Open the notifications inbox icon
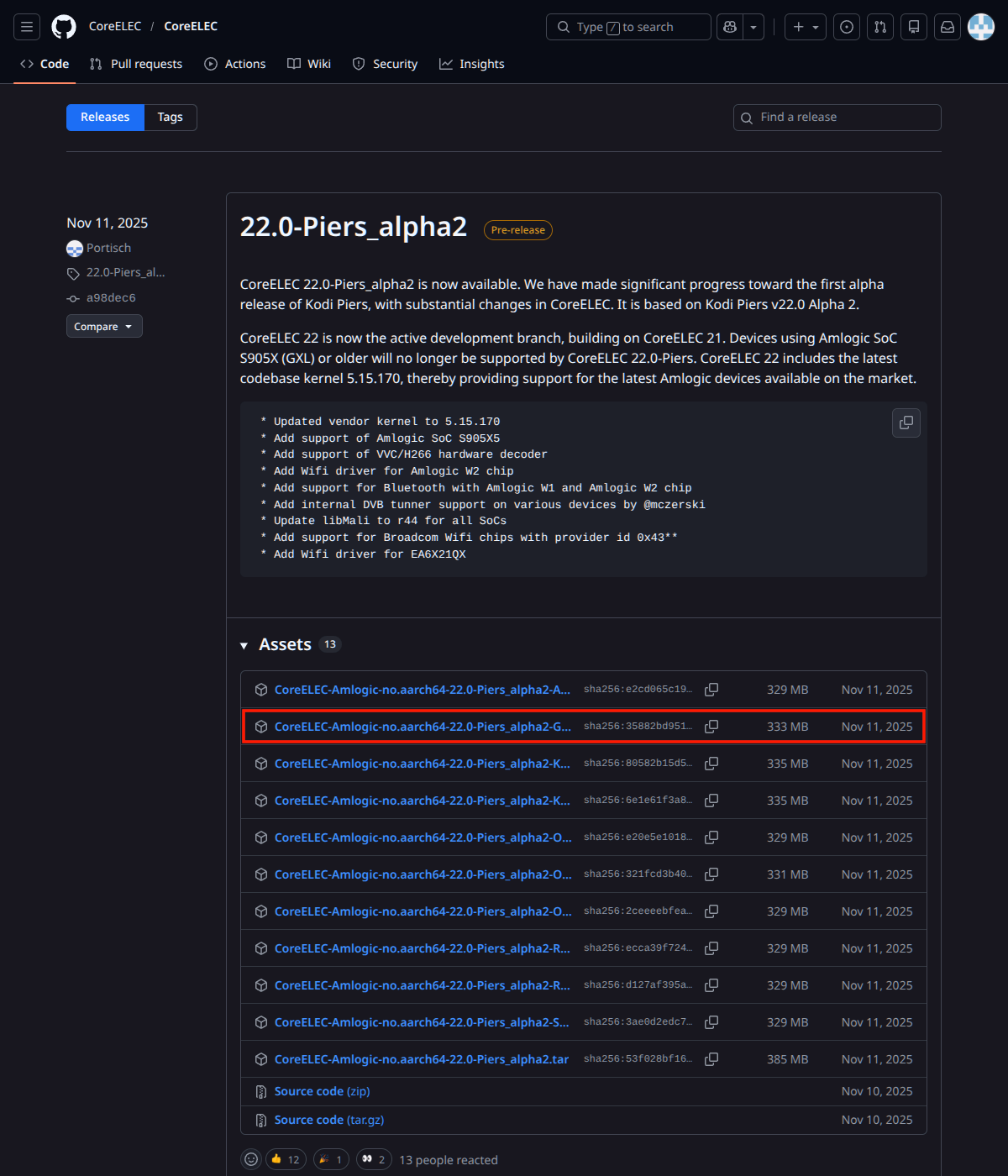1008x1176 pixels. (948, 27)
